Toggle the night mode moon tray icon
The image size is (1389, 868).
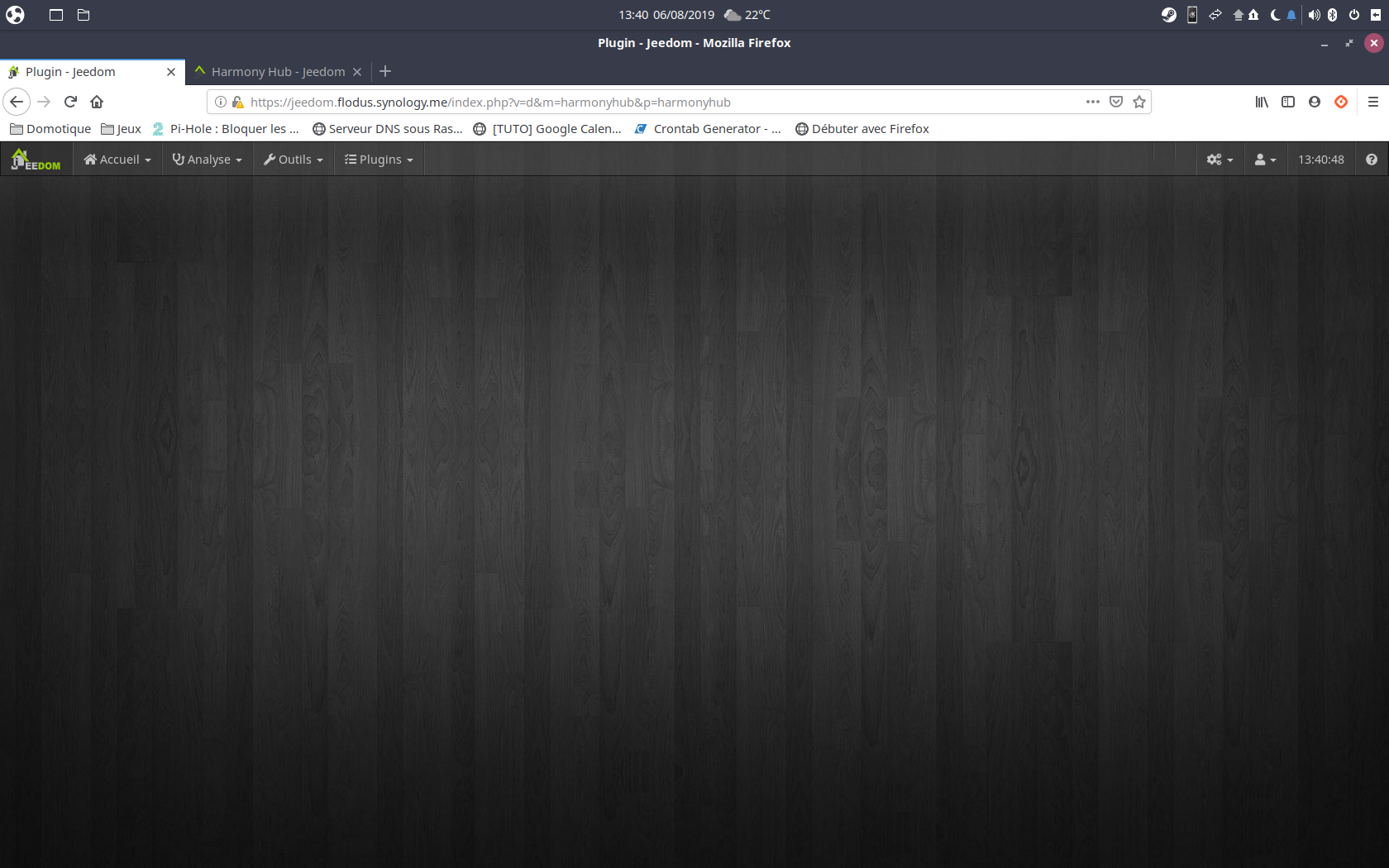pyautogui.click(x=1275, y=15)
